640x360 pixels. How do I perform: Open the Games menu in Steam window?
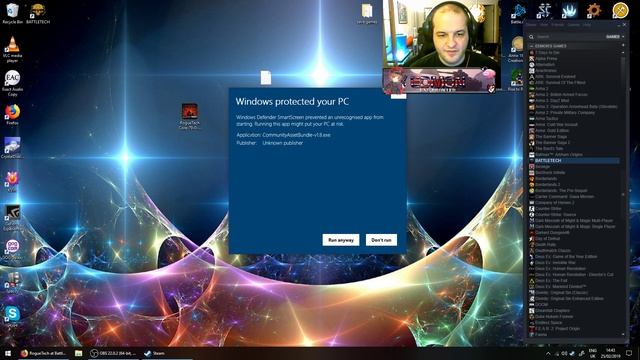pyautogui.click(x=573, y=25)
